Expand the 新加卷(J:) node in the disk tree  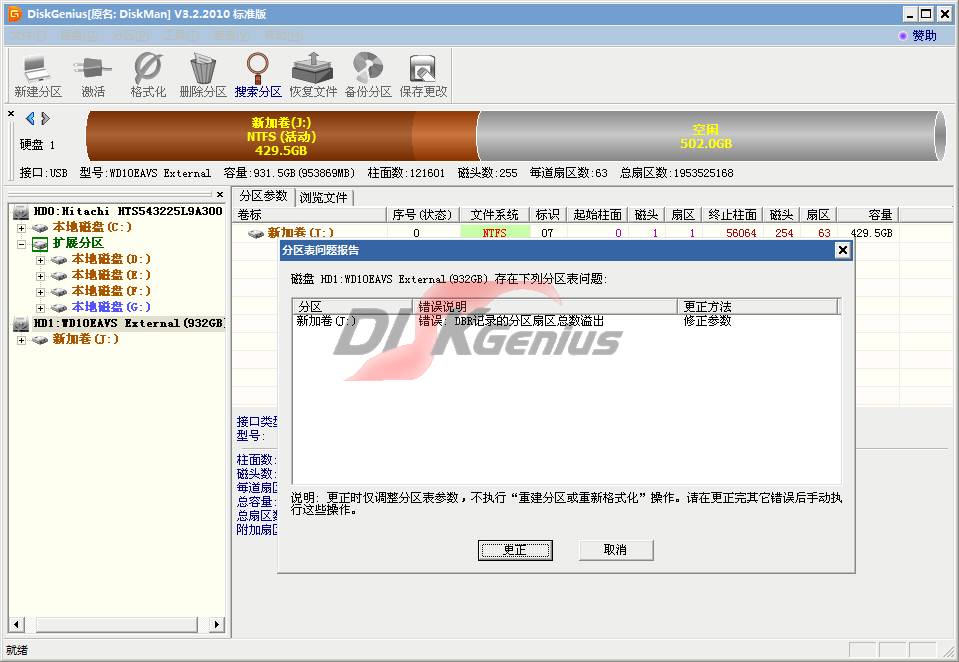[x=21, y=340]
